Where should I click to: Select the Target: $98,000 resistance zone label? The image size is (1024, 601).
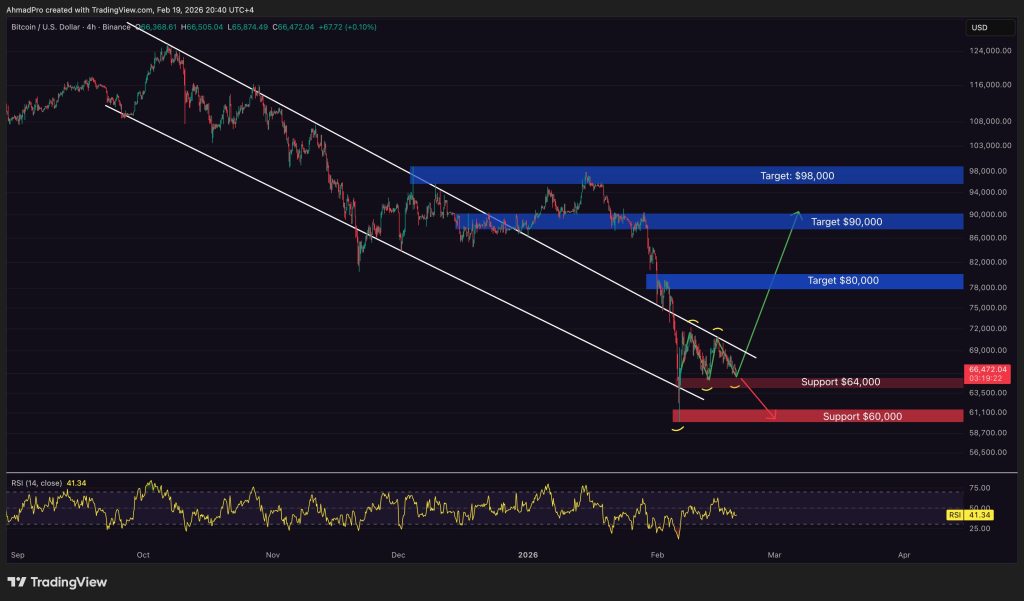(x=797, y=175)
